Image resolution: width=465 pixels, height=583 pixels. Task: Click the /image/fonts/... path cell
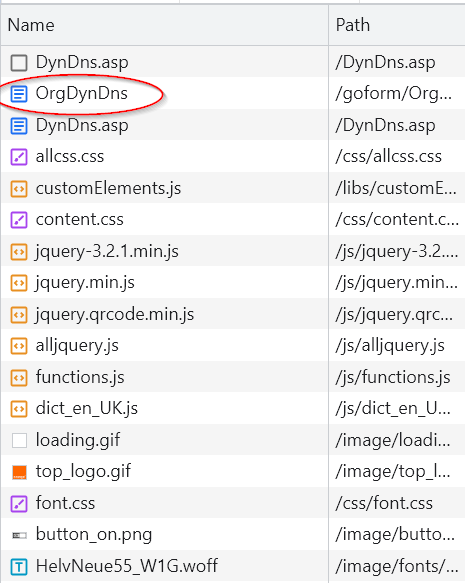(x=397, y=567)
